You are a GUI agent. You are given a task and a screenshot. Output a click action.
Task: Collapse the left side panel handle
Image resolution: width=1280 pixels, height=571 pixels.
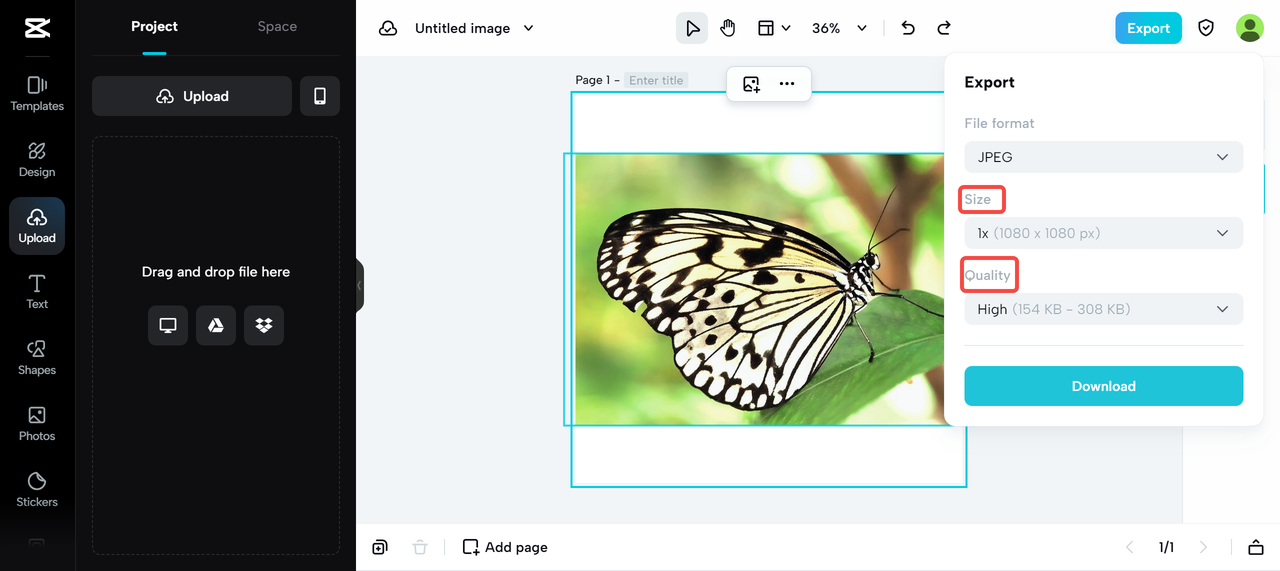[360, 285]
